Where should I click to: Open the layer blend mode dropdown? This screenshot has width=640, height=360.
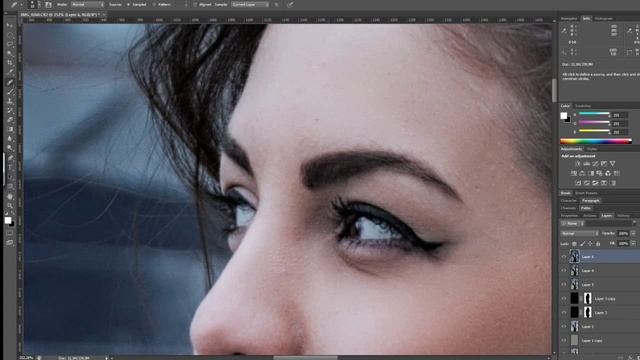point(580,233)
